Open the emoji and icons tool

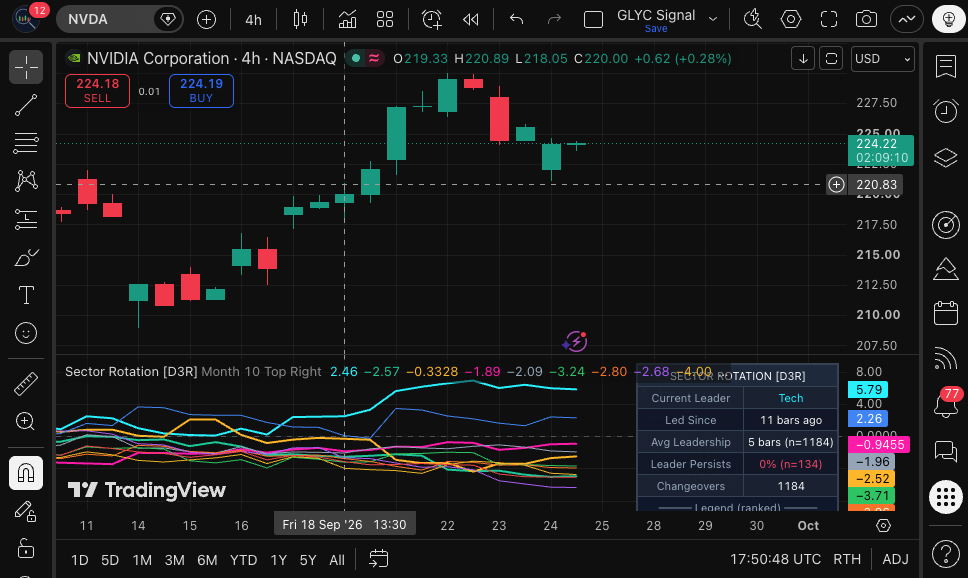click(26, 333)
